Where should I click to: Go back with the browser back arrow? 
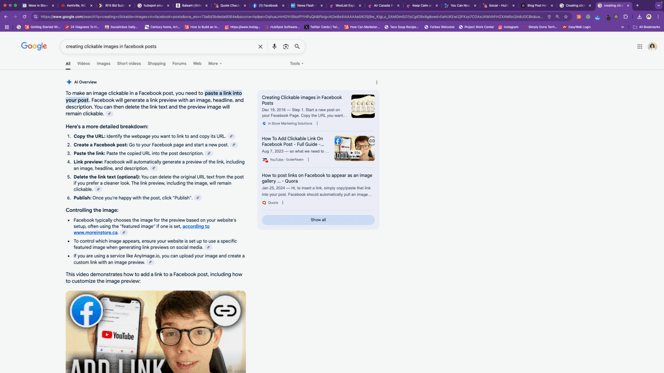[6, 17]
